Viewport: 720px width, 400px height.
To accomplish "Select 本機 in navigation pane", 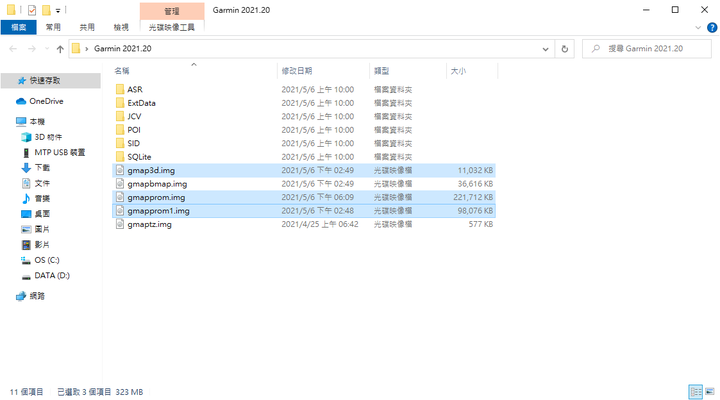I will point(37,122).
